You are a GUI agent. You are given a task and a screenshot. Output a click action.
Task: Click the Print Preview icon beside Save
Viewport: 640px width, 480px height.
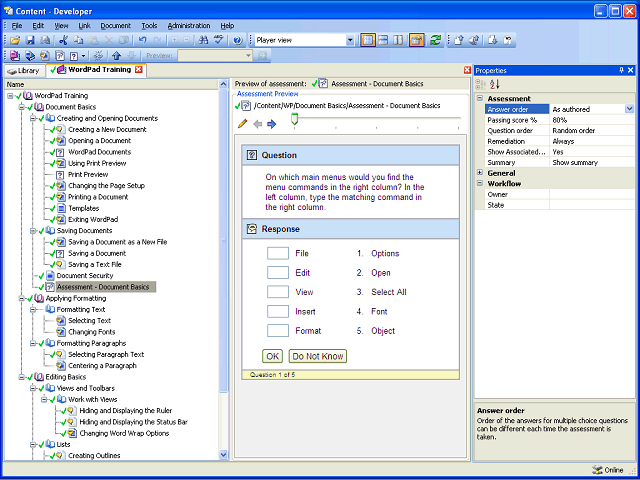pyautogui.click(x=45, y=40)
